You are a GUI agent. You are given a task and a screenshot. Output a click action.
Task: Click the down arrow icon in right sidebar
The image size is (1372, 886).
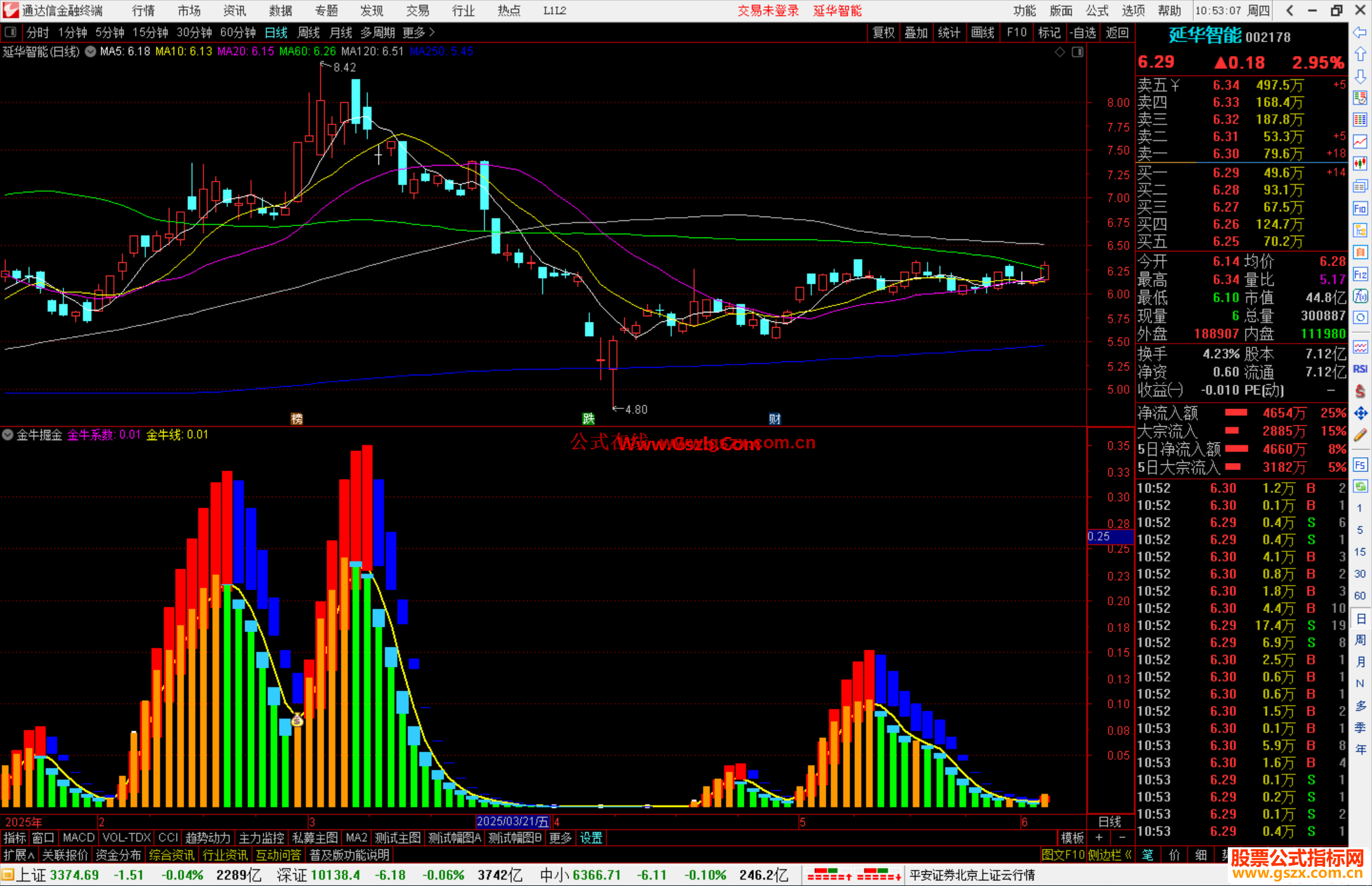pyautogui.click(x=1360, y=76)
